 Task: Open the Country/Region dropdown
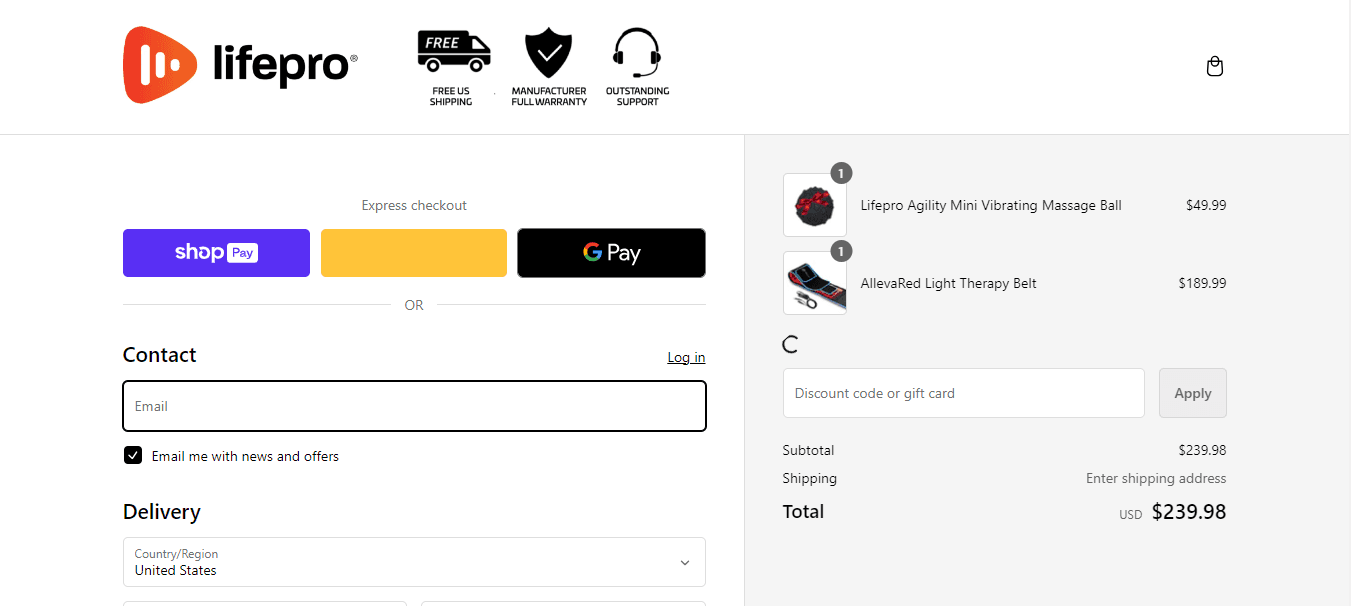click(x=414, y=562)
